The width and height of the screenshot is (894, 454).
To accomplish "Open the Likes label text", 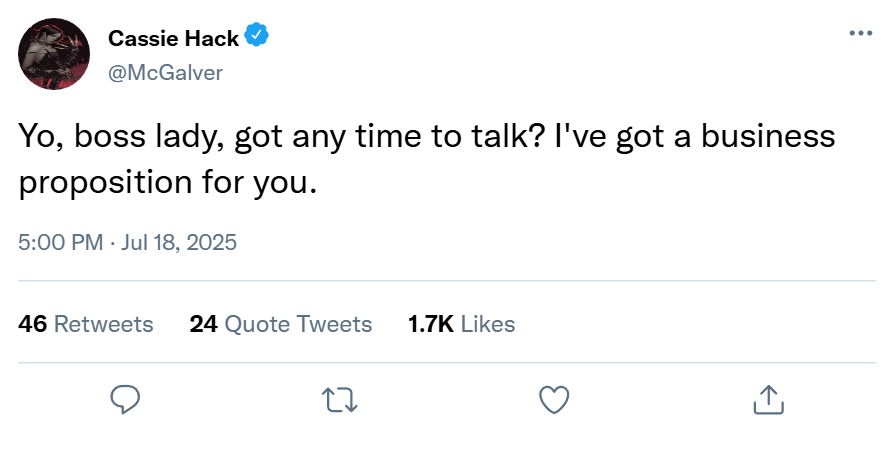I will [x=488, y=324].
